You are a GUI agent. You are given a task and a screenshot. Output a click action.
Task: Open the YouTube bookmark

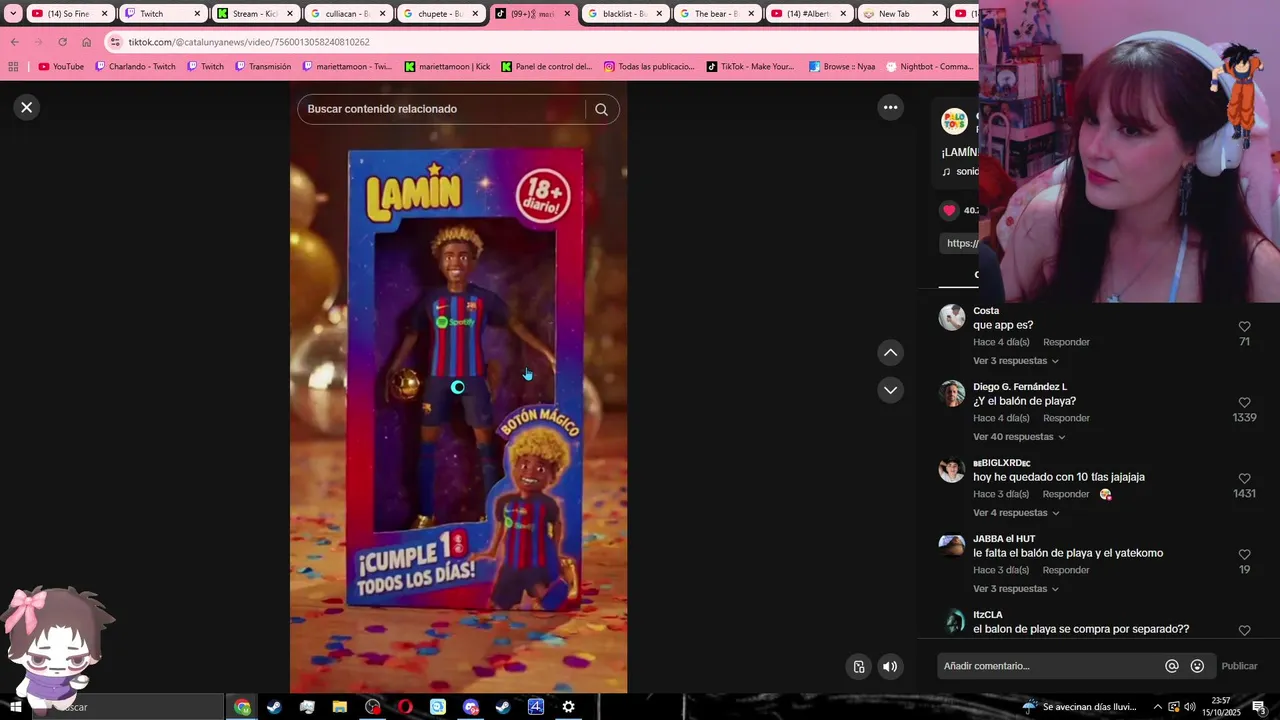click(61, 67)
